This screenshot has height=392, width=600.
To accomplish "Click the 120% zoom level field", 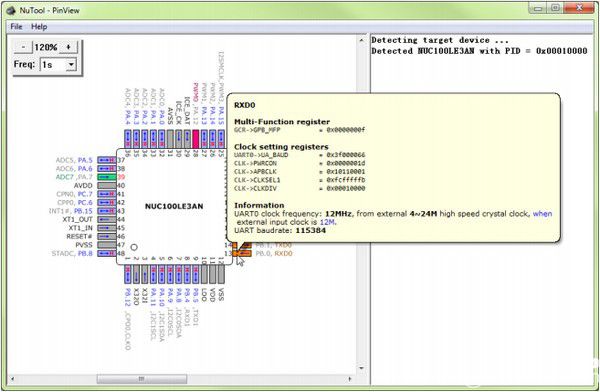I will tap(46, 47).
